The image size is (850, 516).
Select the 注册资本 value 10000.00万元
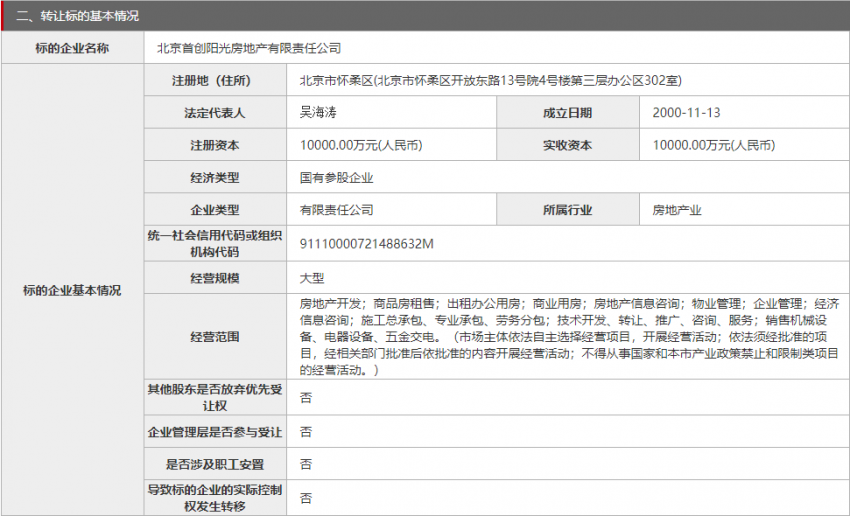361,145
